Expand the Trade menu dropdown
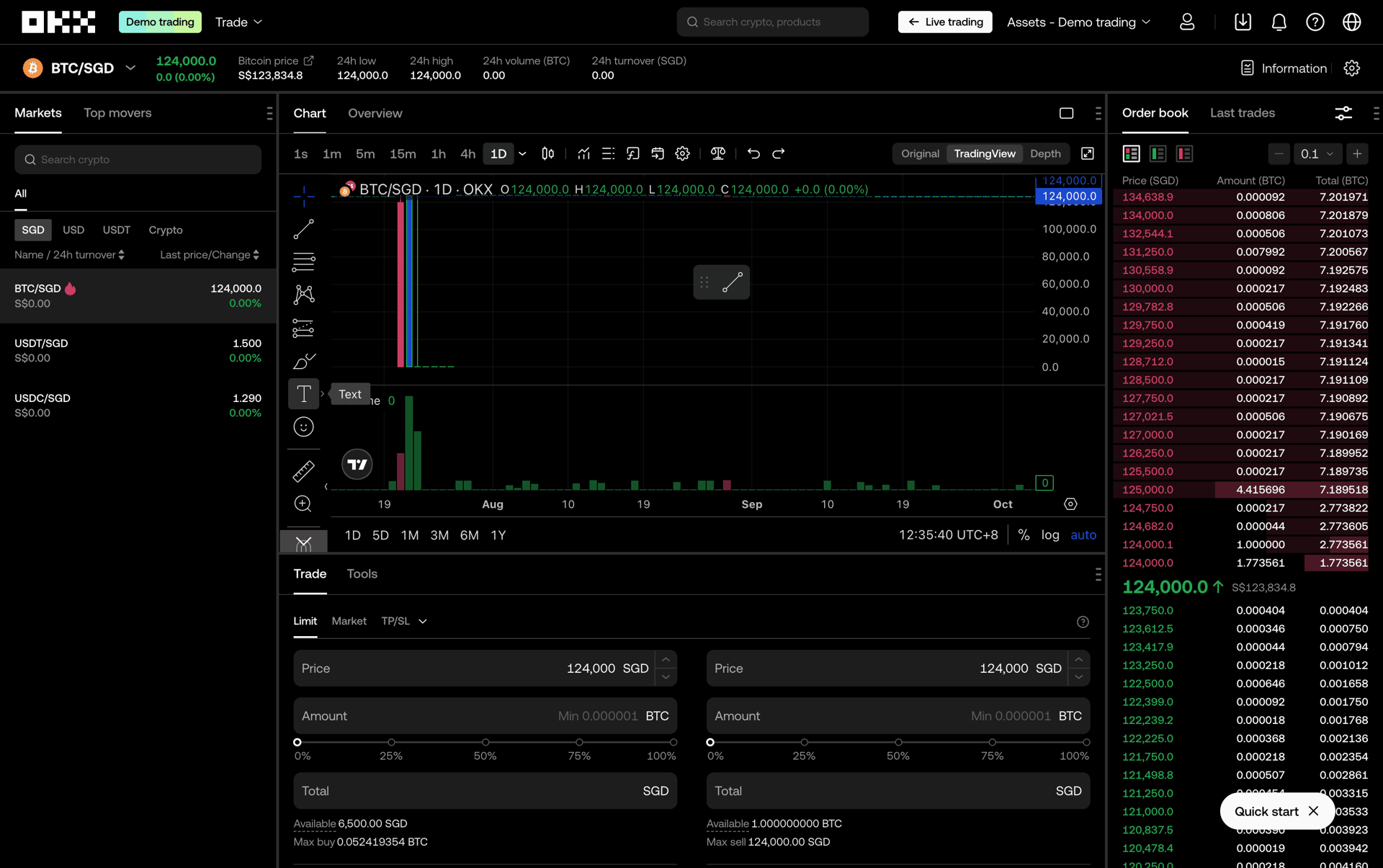Image resolution: width=1383 pixels, height=868 pixels. point(238,22)
